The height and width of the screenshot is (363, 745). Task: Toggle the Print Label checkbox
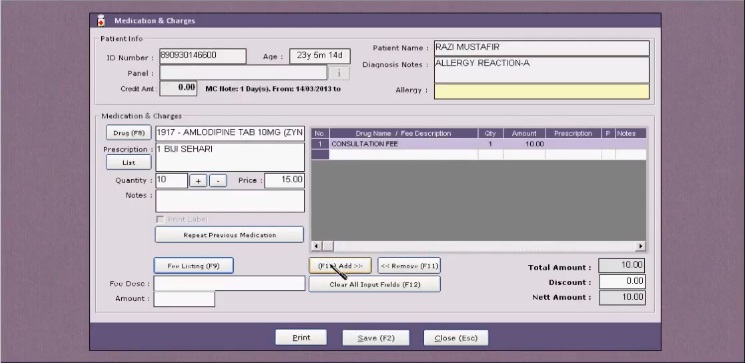[x=160, y=220]
